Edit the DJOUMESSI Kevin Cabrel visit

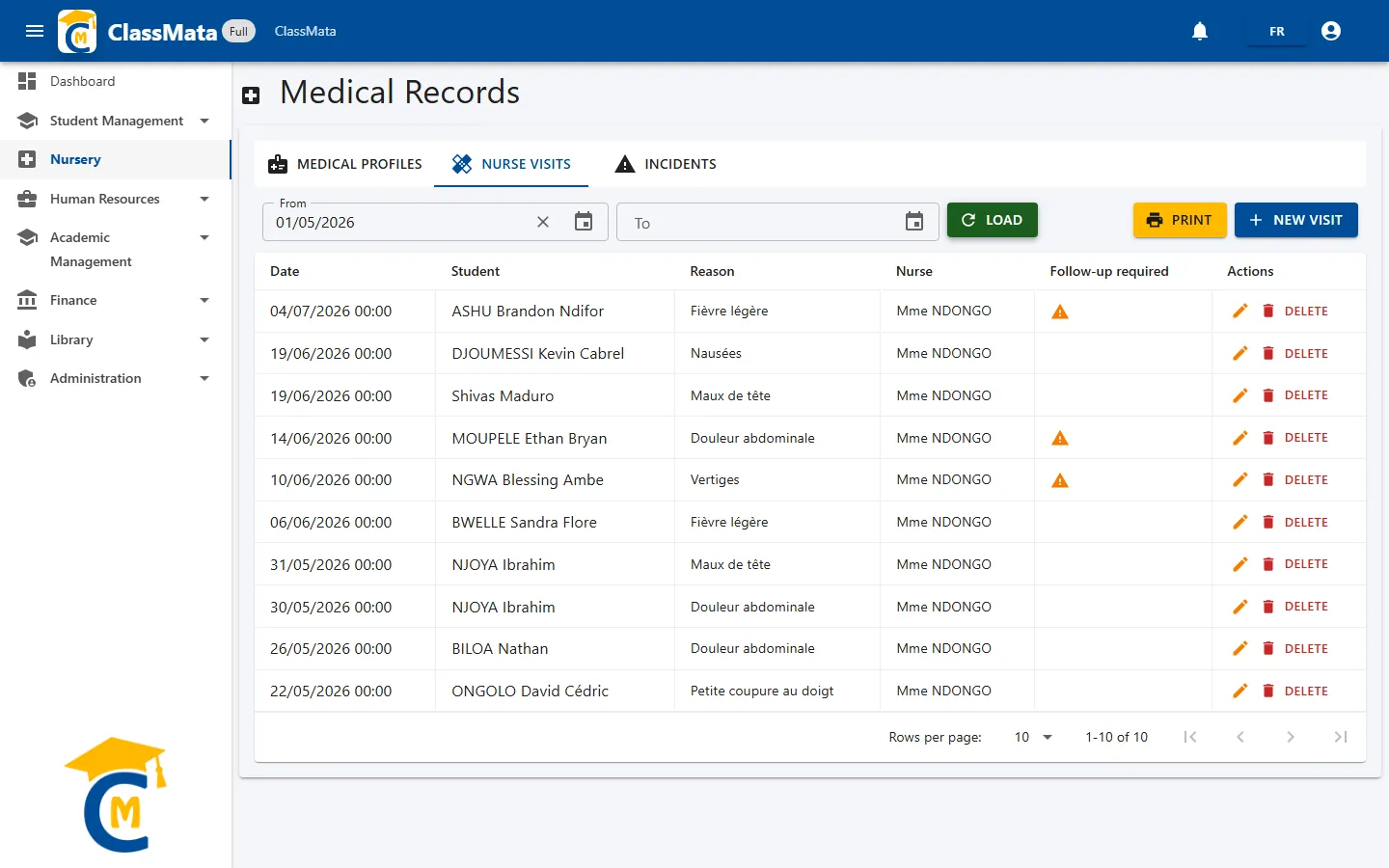[x=1240, y=353]
